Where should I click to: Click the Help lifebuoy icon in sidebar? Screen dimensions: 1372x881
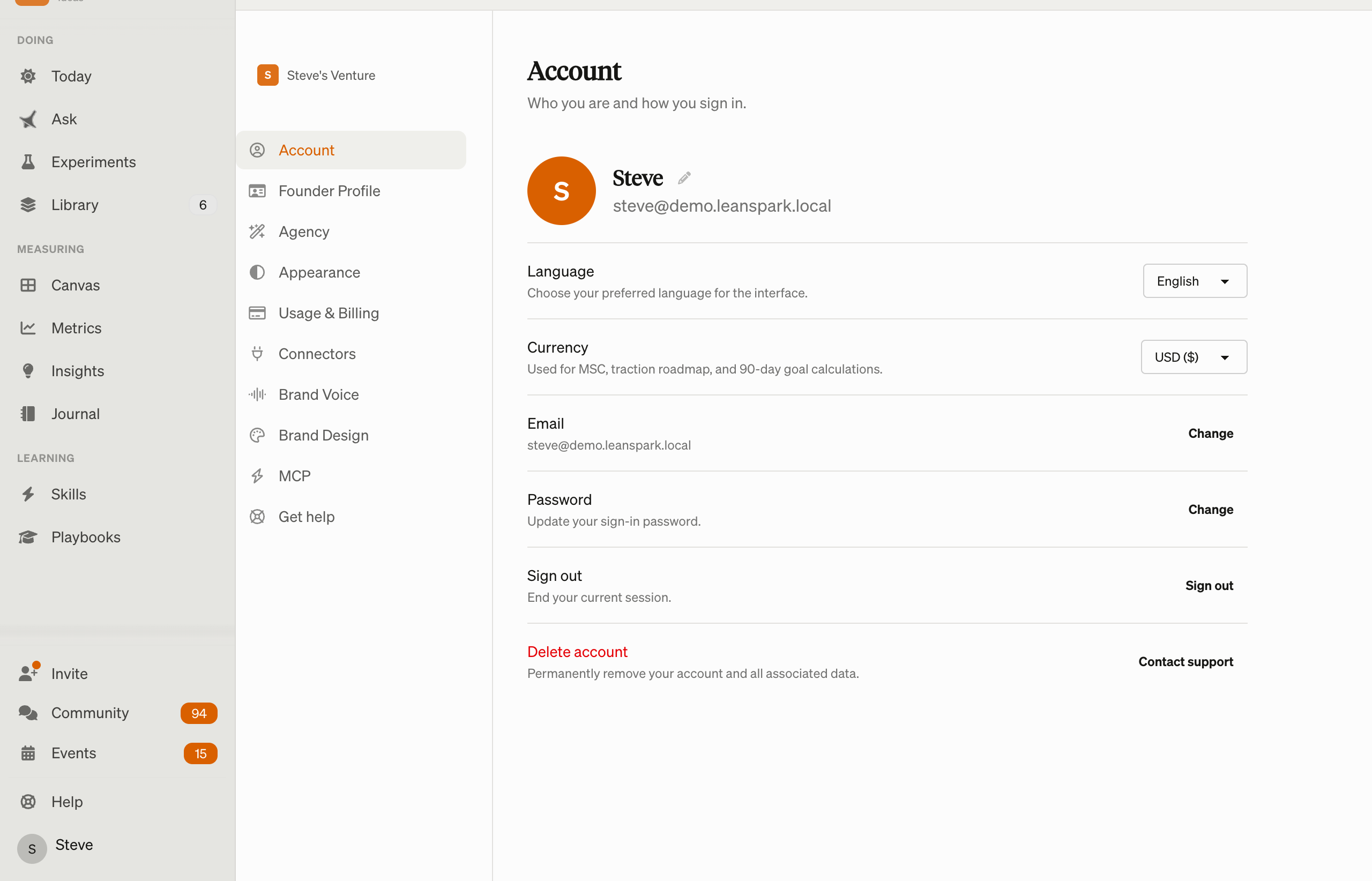click(28, 802)
